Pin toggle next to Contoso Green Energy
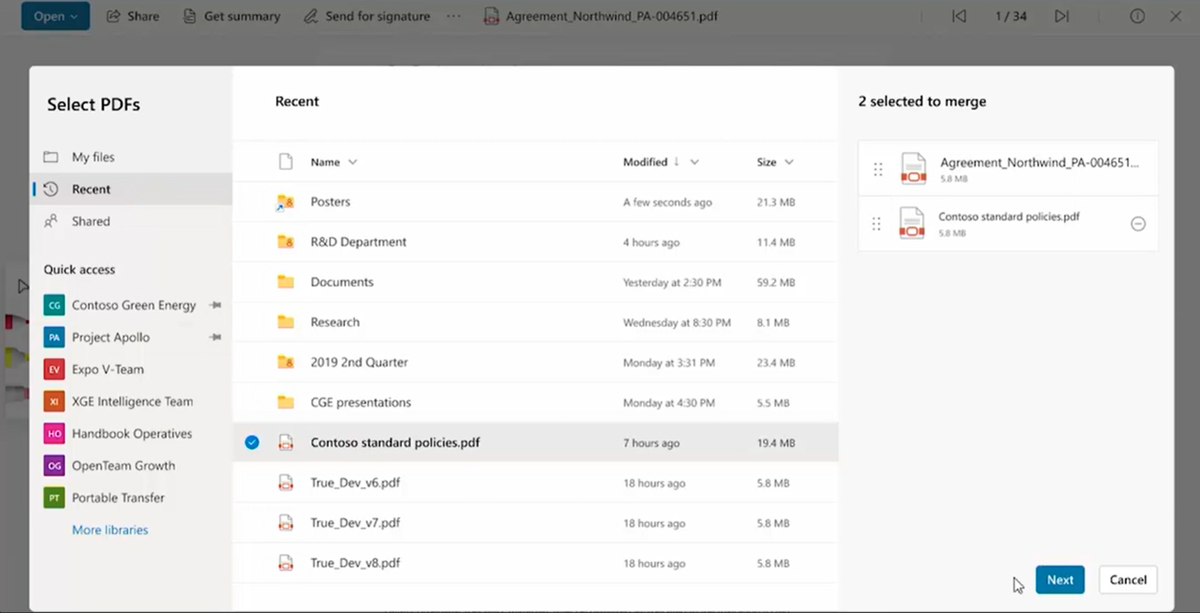 [x=214, y=305]
